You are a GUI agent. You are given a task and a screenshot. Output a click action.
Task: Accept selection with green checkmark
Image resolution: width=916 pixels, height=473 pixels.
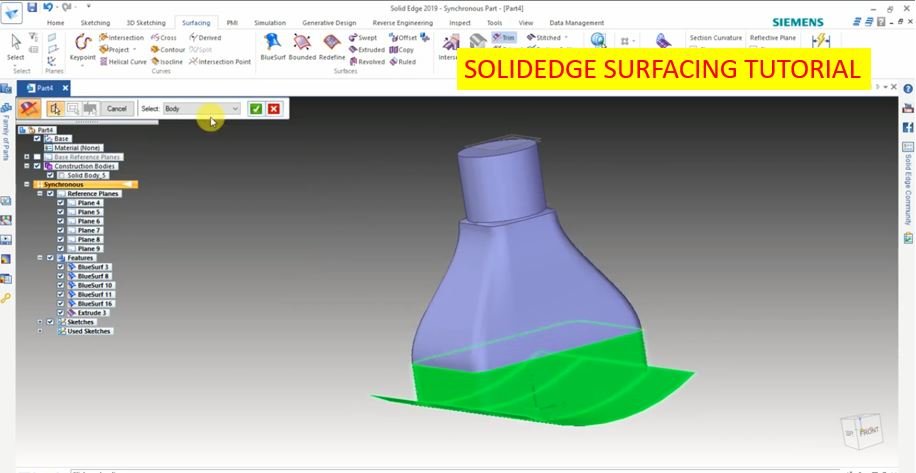coord(256,108)
